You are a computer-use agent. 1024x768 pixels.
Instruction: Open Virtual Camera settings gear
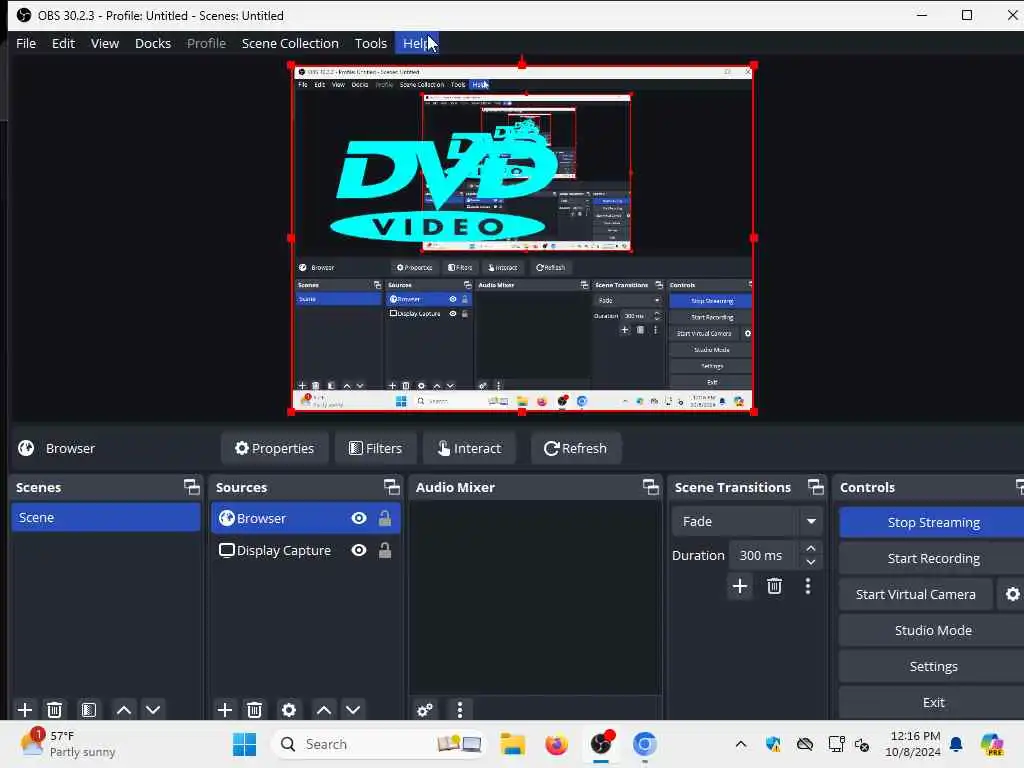coord(1012,594)
